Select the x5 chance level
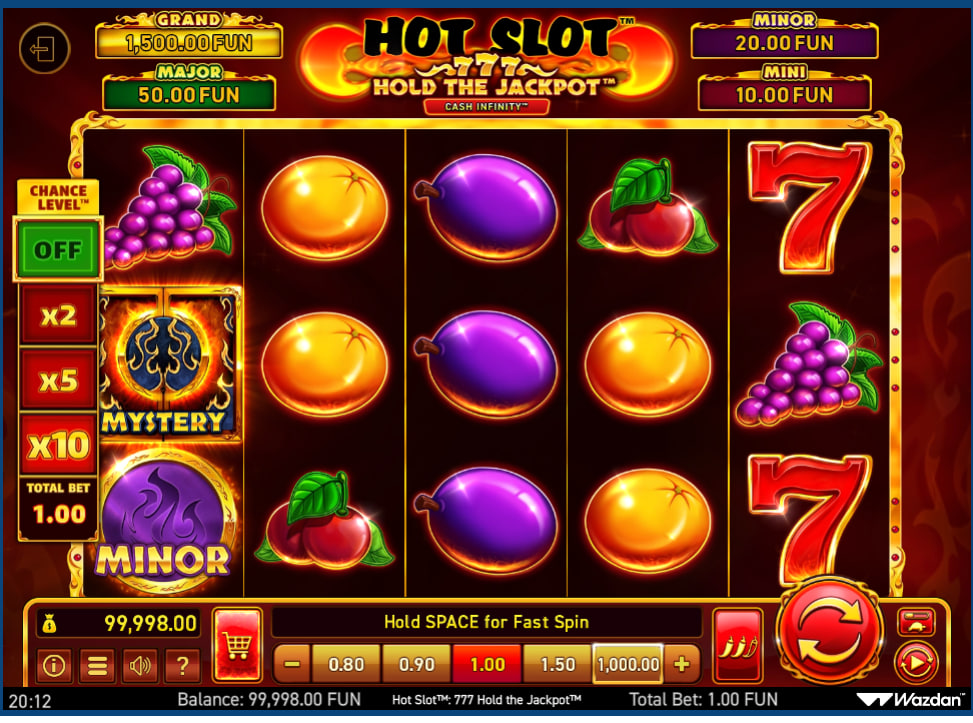Screen dimensions: 973x723 (x=58, y=380)
